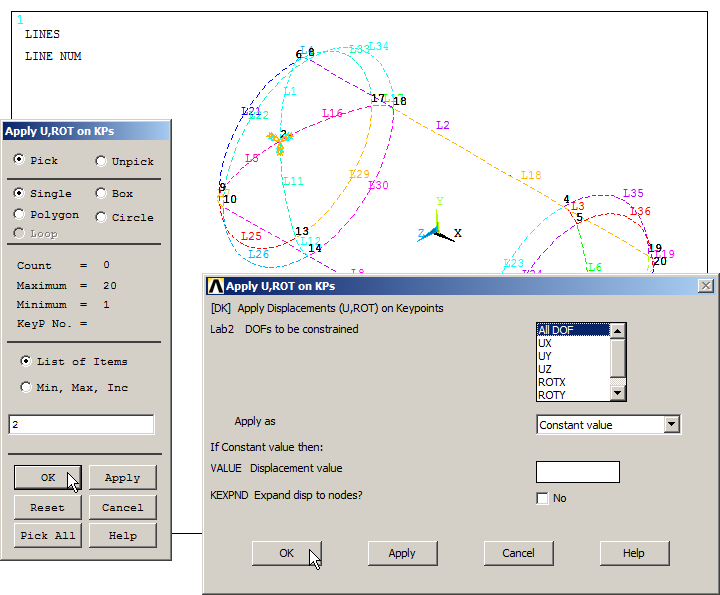This screenshot has height=595, width=720.
Task: Click line label L26 in the viewport
Action: click(x=259, y=254)
